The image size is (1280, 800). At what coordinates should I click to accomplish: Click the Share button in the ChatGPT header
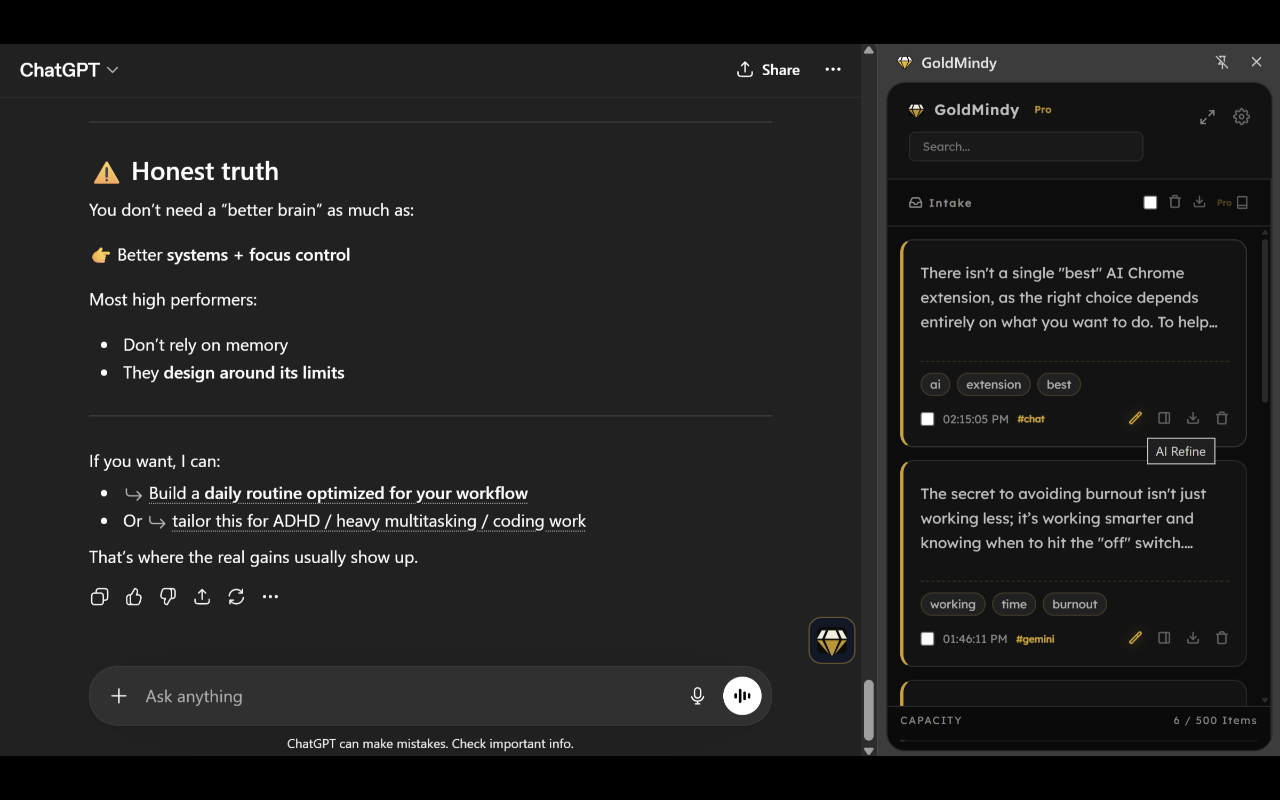click(768, 70)
